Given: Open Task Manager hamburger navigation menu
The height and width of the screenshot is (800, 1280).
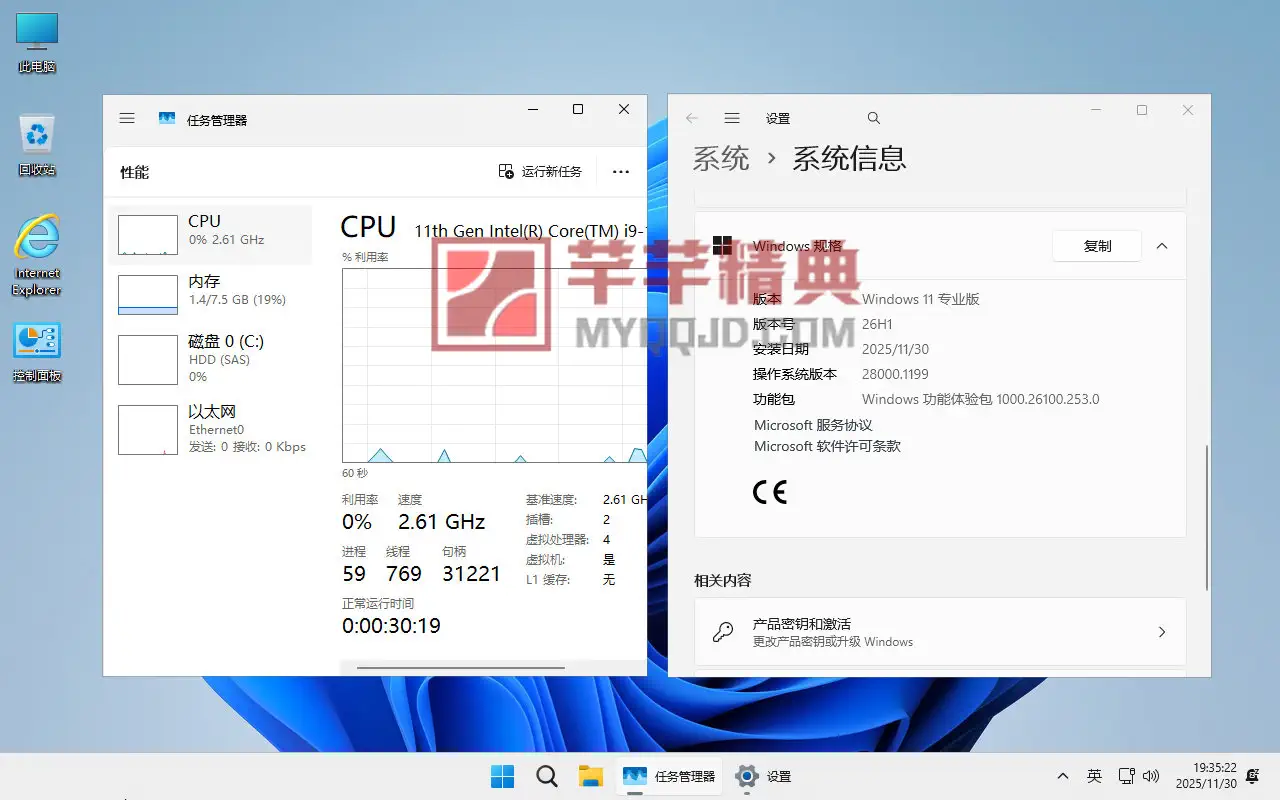Looking at the screenshot, I should [x=127, y=118].
